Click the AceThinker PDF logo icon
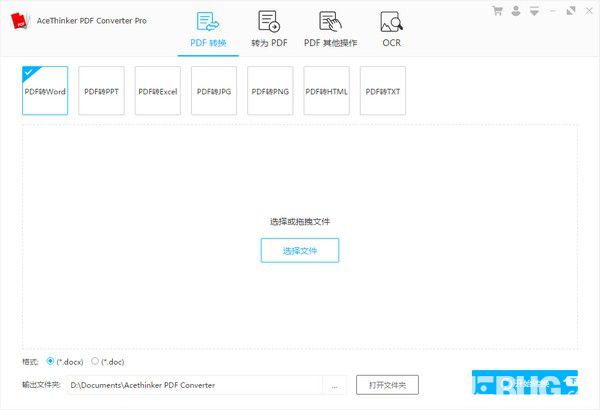The height and width of the screenshot is (410, 600). (x=20, y=21)
